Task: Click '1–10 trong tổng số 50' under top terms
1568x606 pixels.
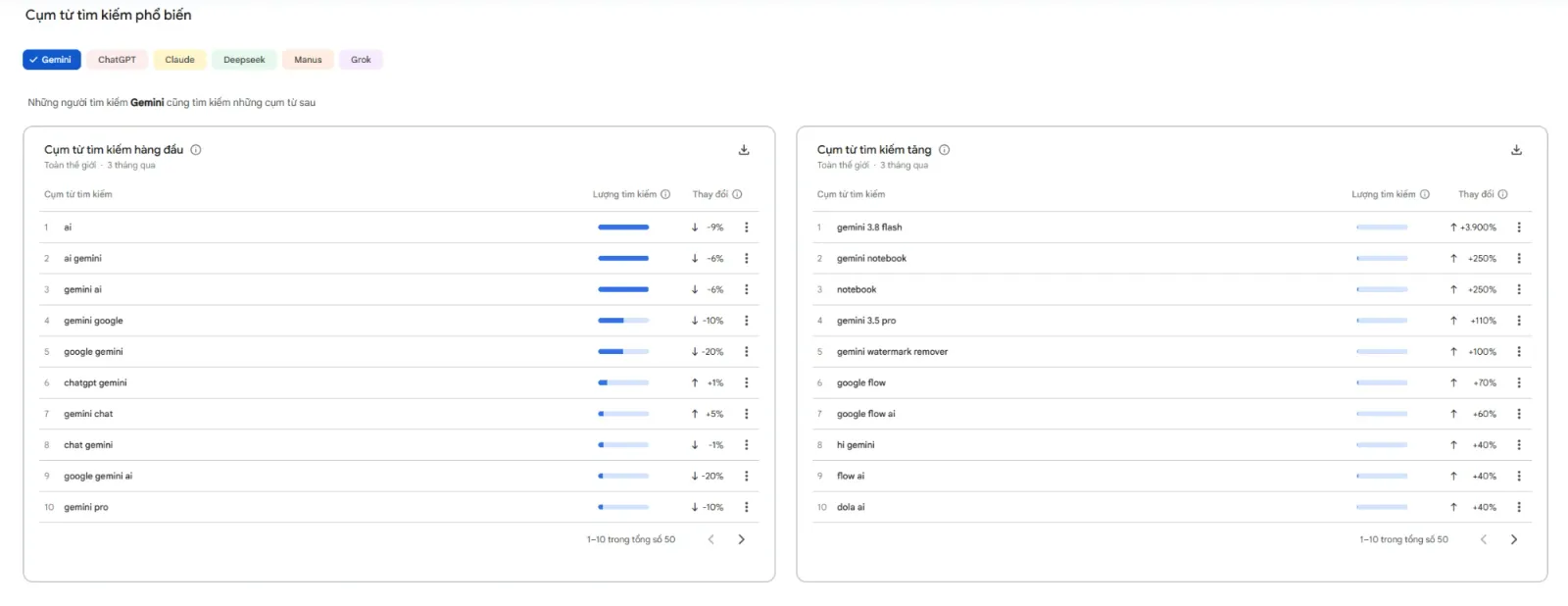Action: tap(631, 539)
